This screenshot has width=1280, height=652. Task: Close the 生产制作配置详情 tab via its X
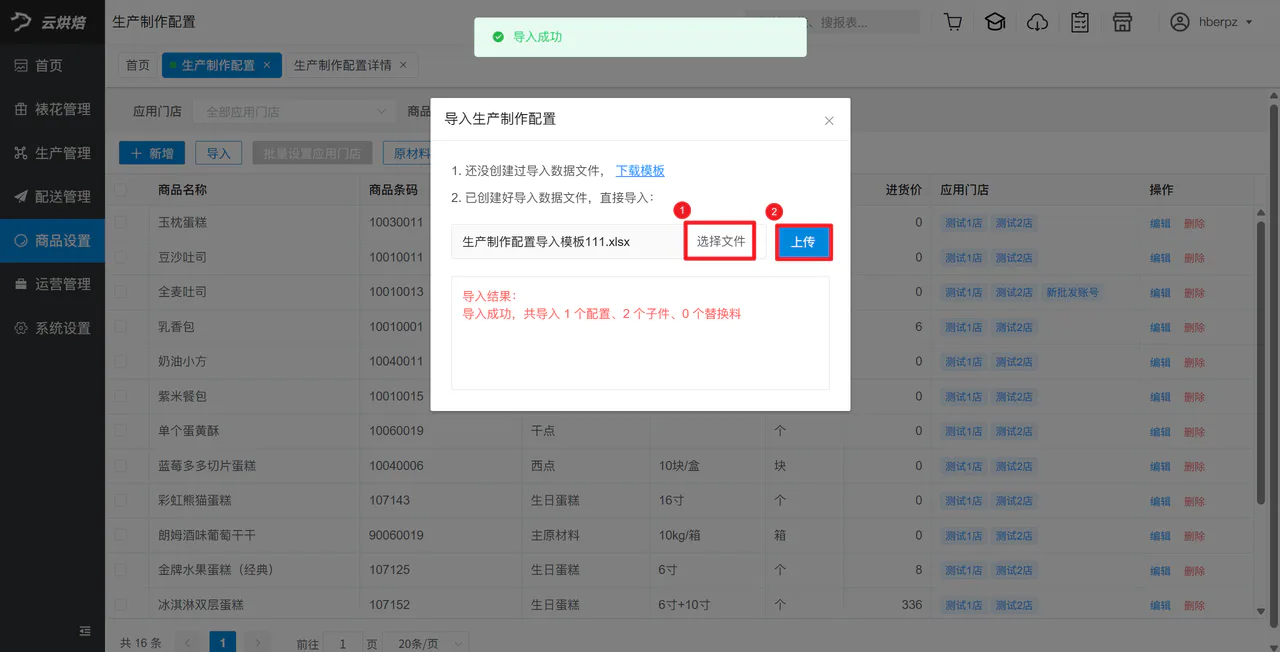click(x=403, y=65)
